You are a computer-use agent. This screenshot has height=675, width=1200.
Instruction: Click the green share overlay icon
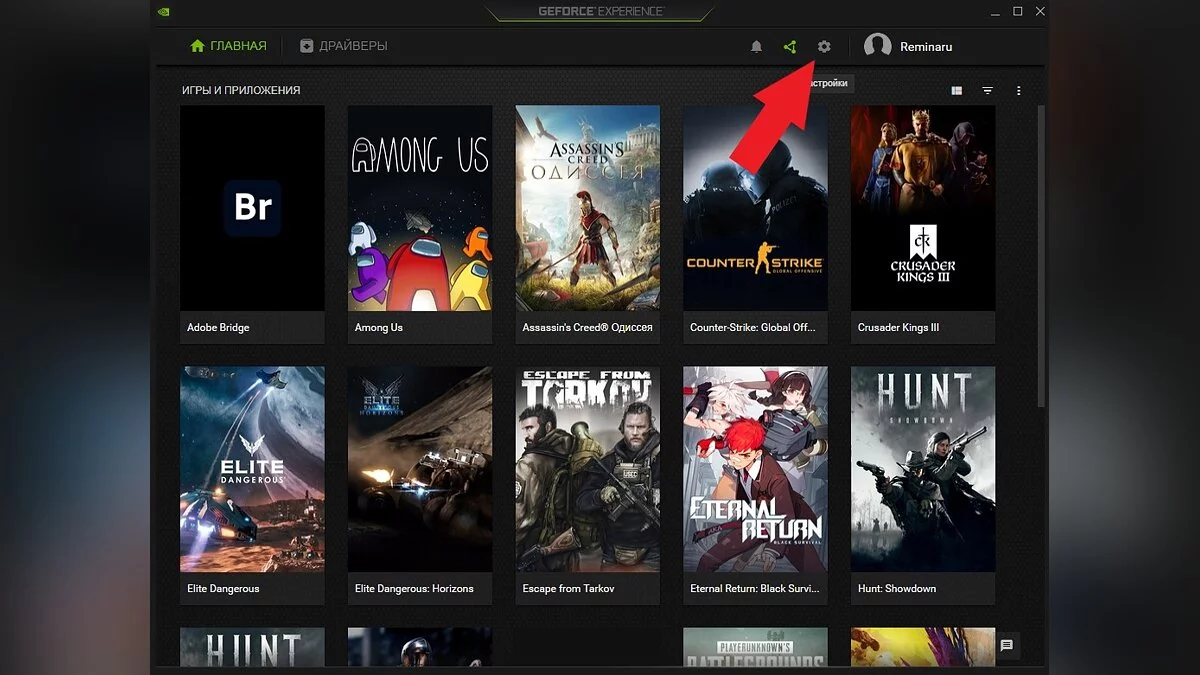point(790,46)
